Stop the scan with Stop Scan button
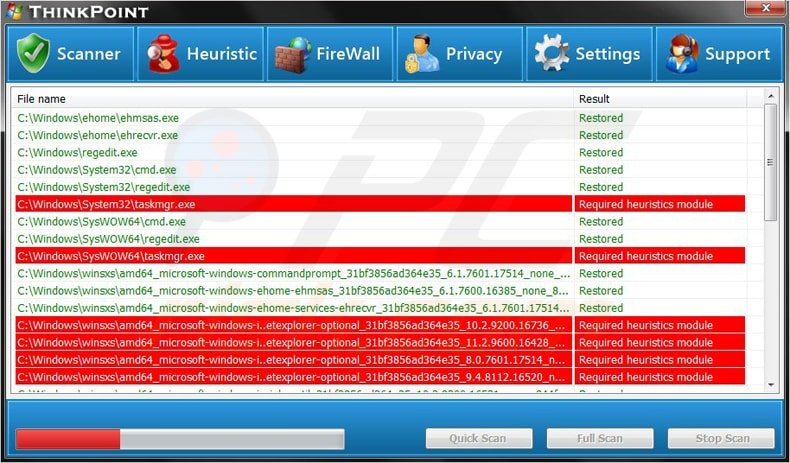Viewport: 790px width, 463px height. [721, 438]
